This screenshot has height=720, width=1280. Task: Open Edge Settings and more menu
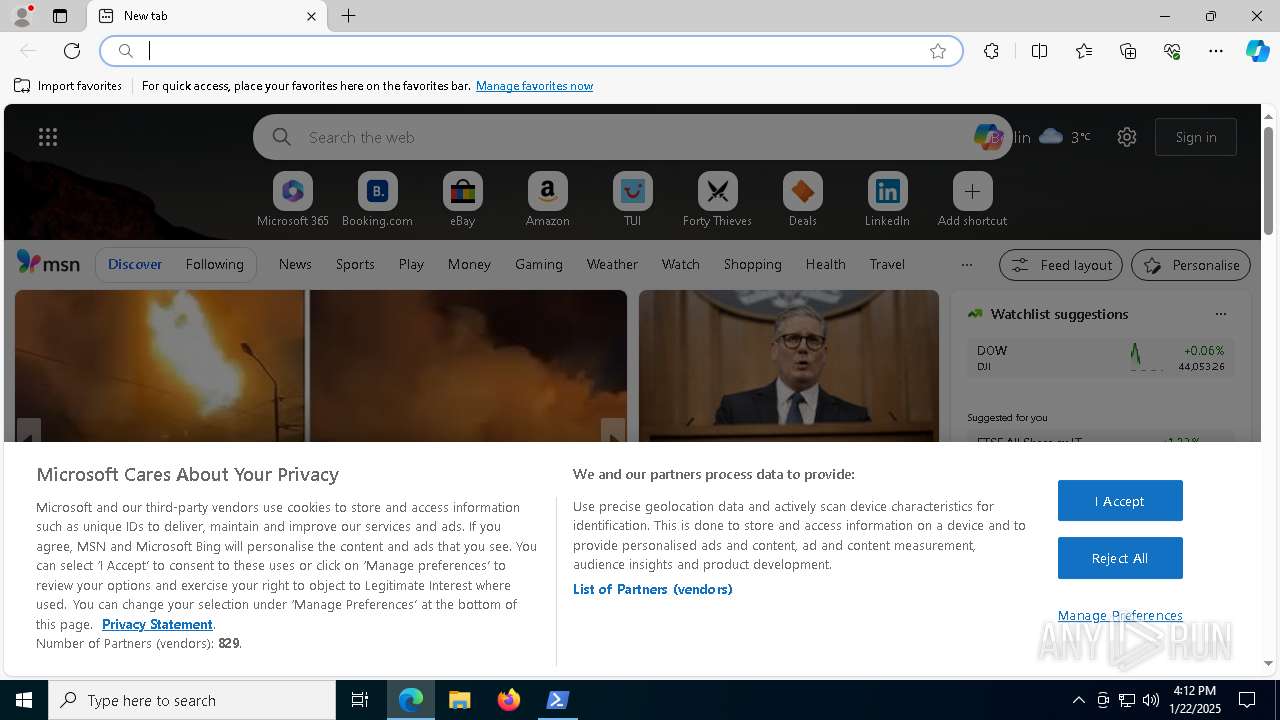point(1216,51)
